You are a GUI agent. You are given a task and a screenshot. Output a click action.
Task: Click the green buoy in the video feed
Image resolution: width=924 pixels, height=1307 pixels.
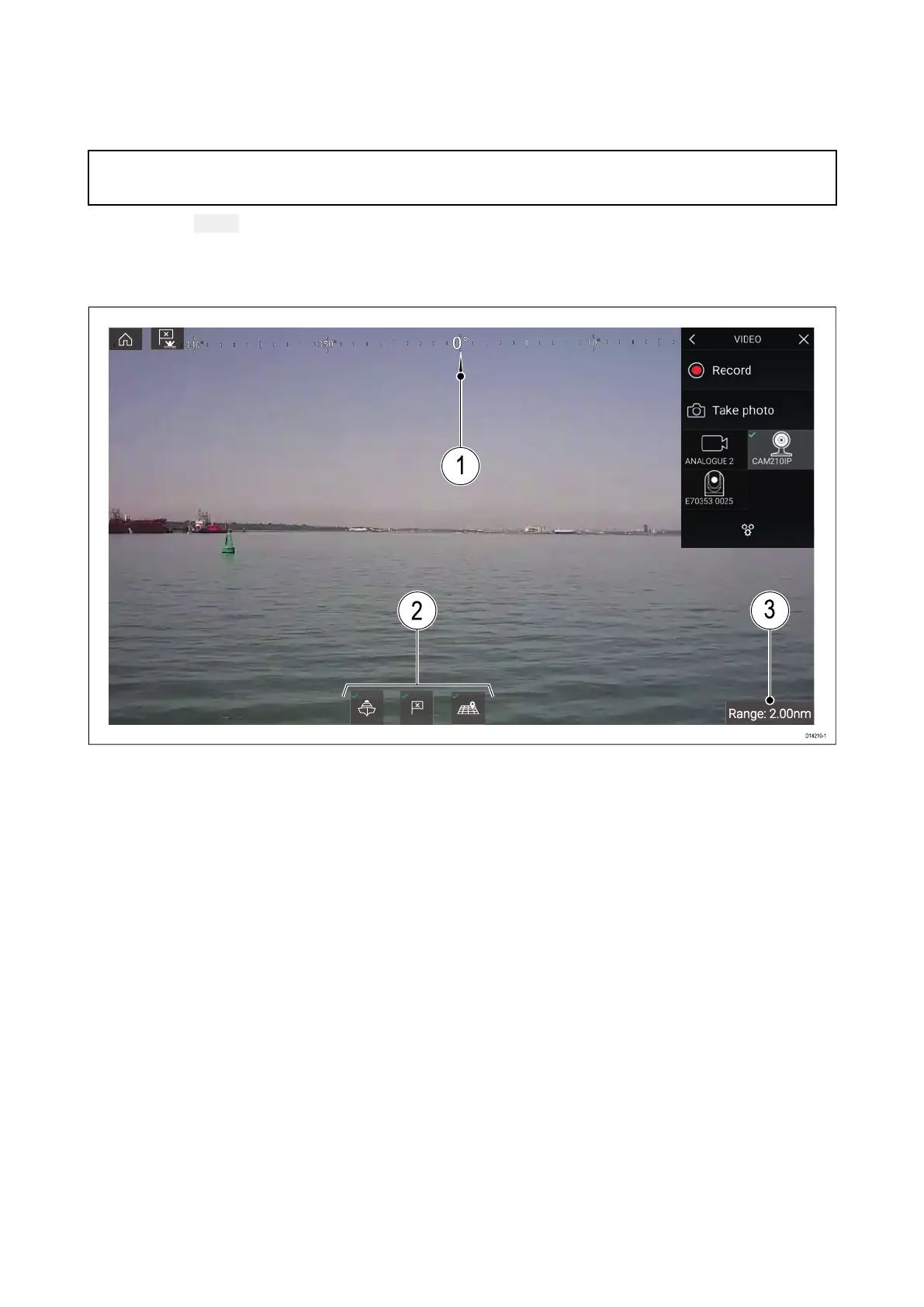click(x=228, y=541)
